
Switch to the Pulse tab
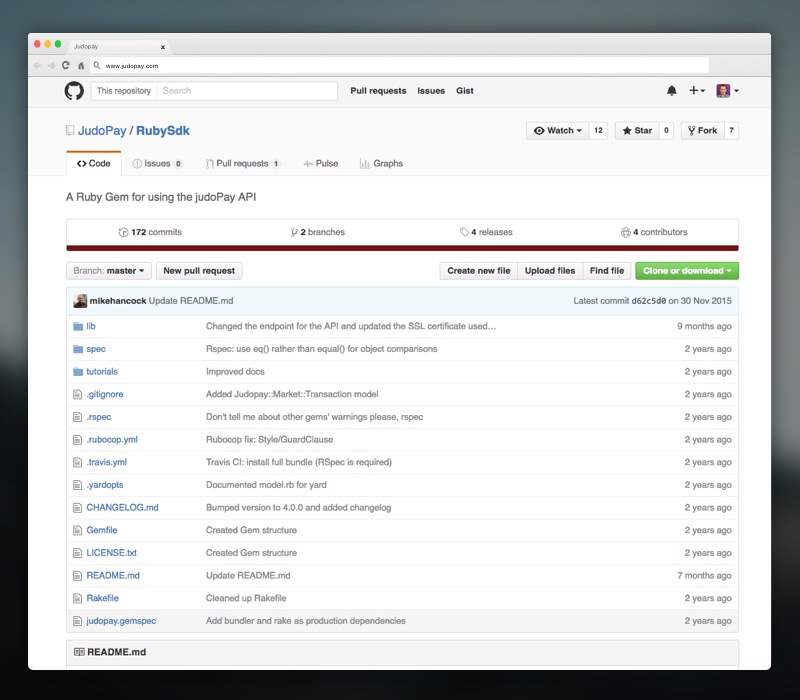pos(321,163)
